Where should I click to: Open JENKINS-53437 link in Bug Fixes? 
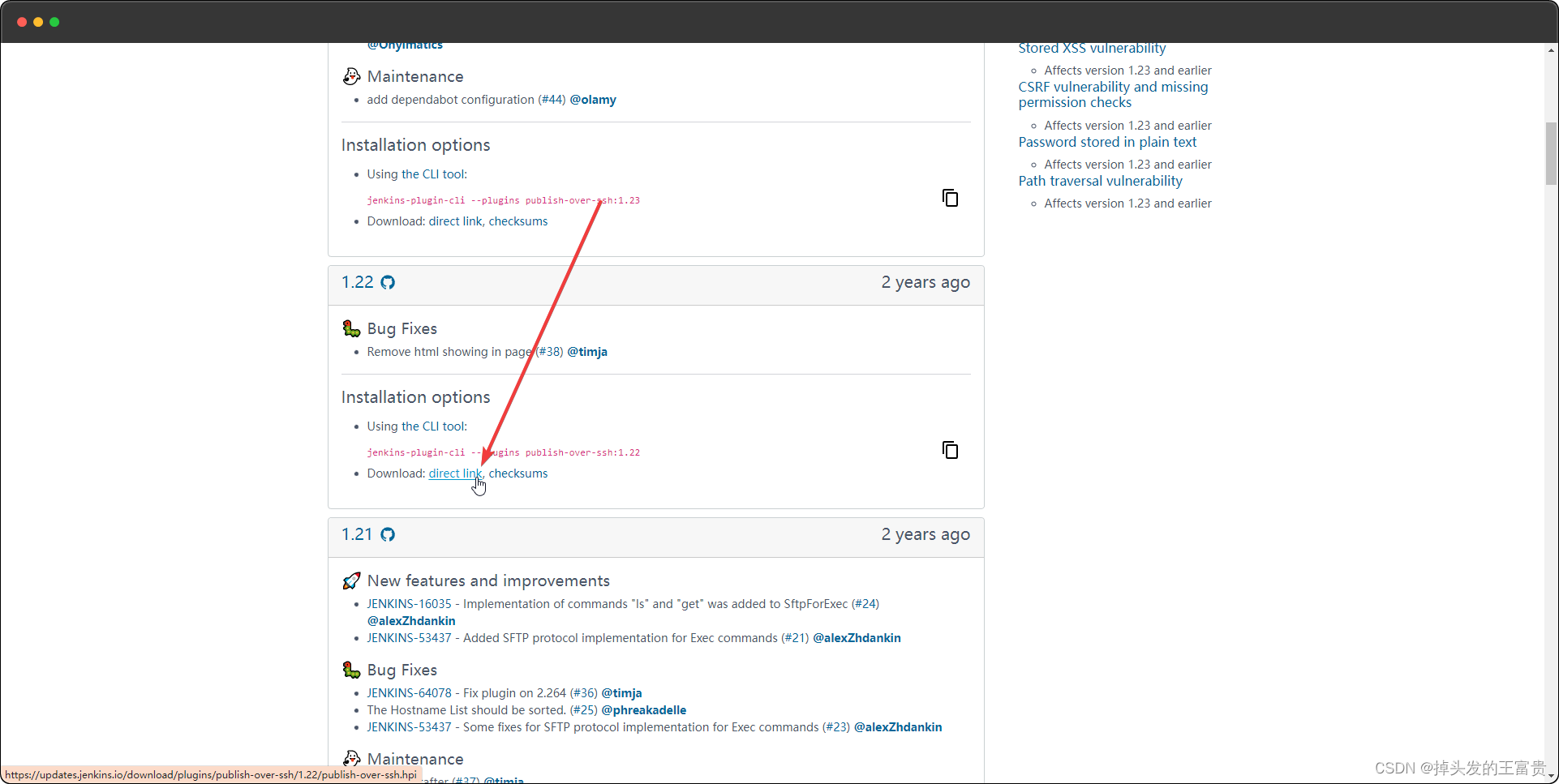coord(409,727)
